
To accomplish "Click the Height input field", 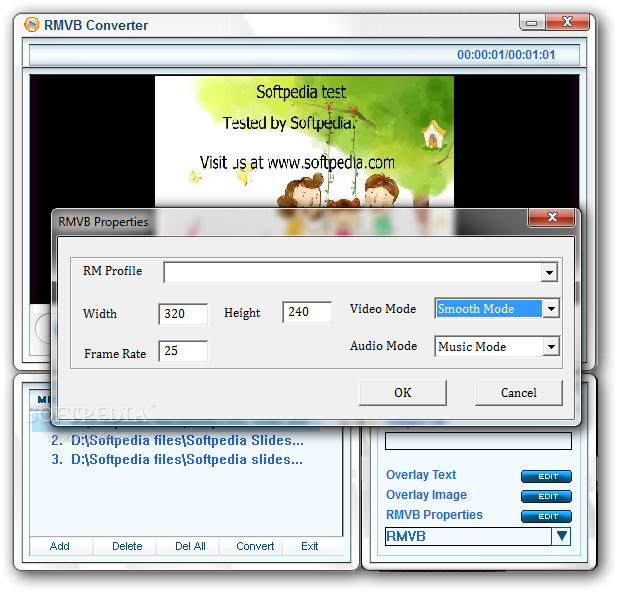I will click(x=307, y=312).
